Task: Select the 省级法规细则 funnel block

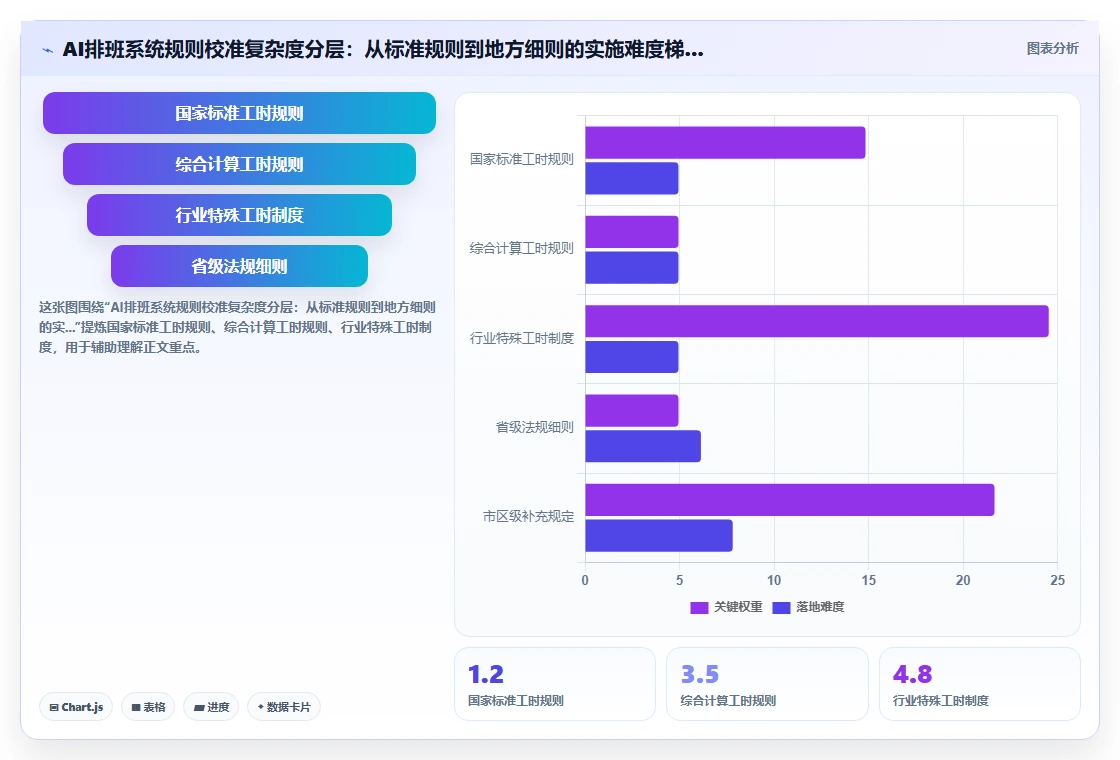Action: click(x=239, y=266)
